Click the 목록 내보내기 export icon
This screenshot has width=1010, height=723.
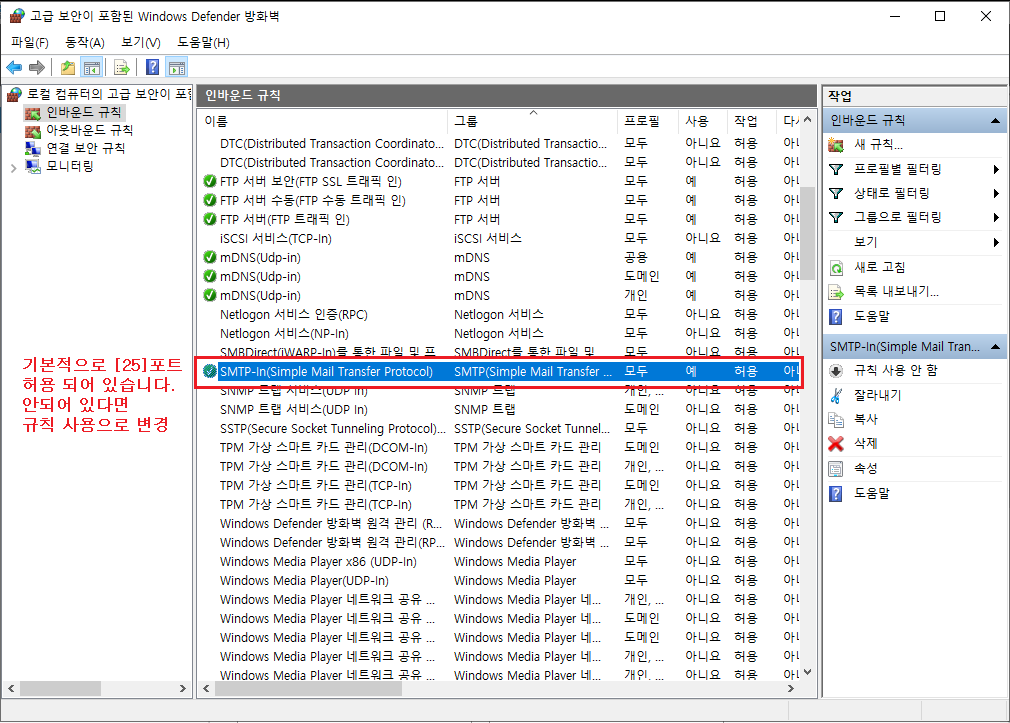pyautogui.click(x=836, y=292)
